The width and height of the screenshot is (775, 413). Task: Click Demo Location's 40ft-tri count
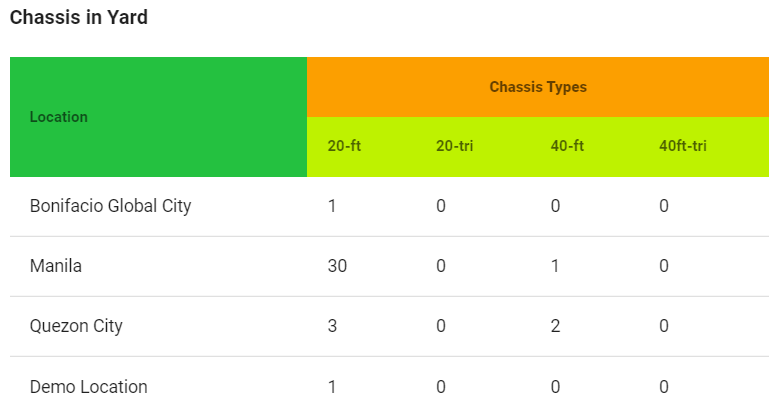[x=664, y=387]
